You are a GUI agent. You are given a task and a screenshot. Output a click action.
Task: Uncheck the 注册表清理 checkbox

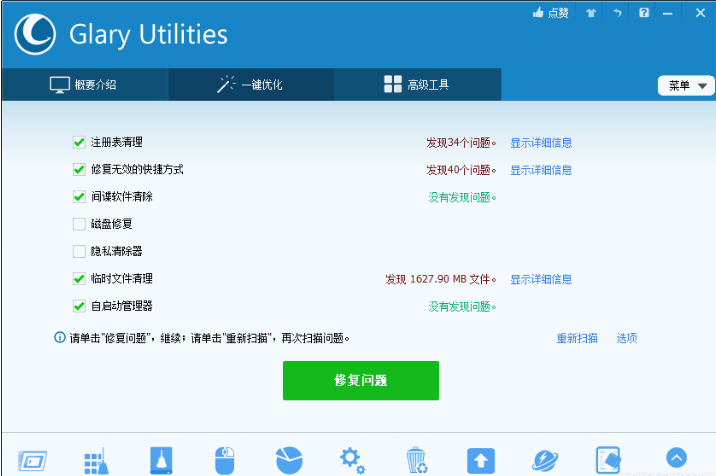[79, 142]
